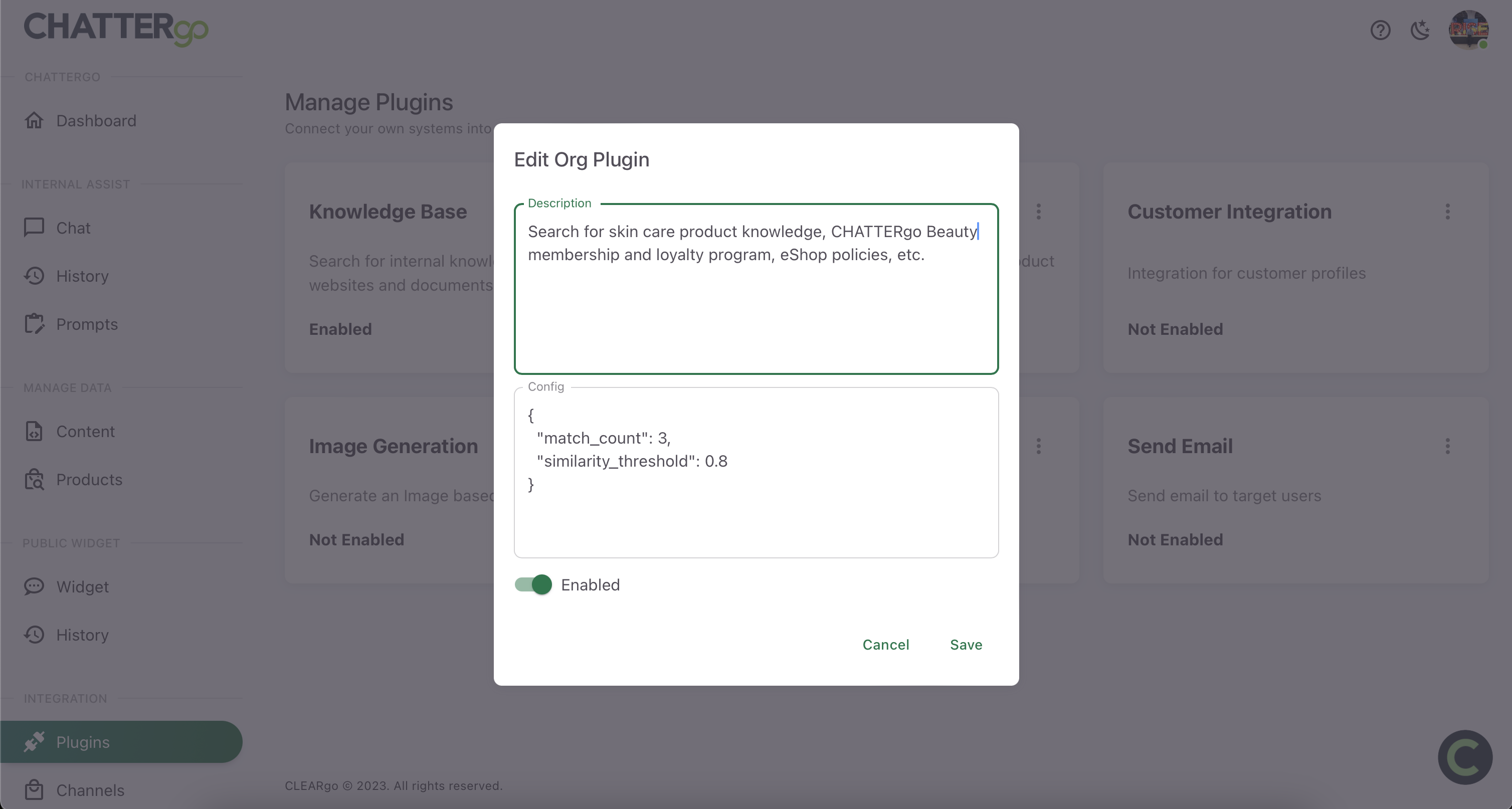Open Send Email three-dot menu
This screenshot has width=1512, height=809.
tap(1447, 447)
